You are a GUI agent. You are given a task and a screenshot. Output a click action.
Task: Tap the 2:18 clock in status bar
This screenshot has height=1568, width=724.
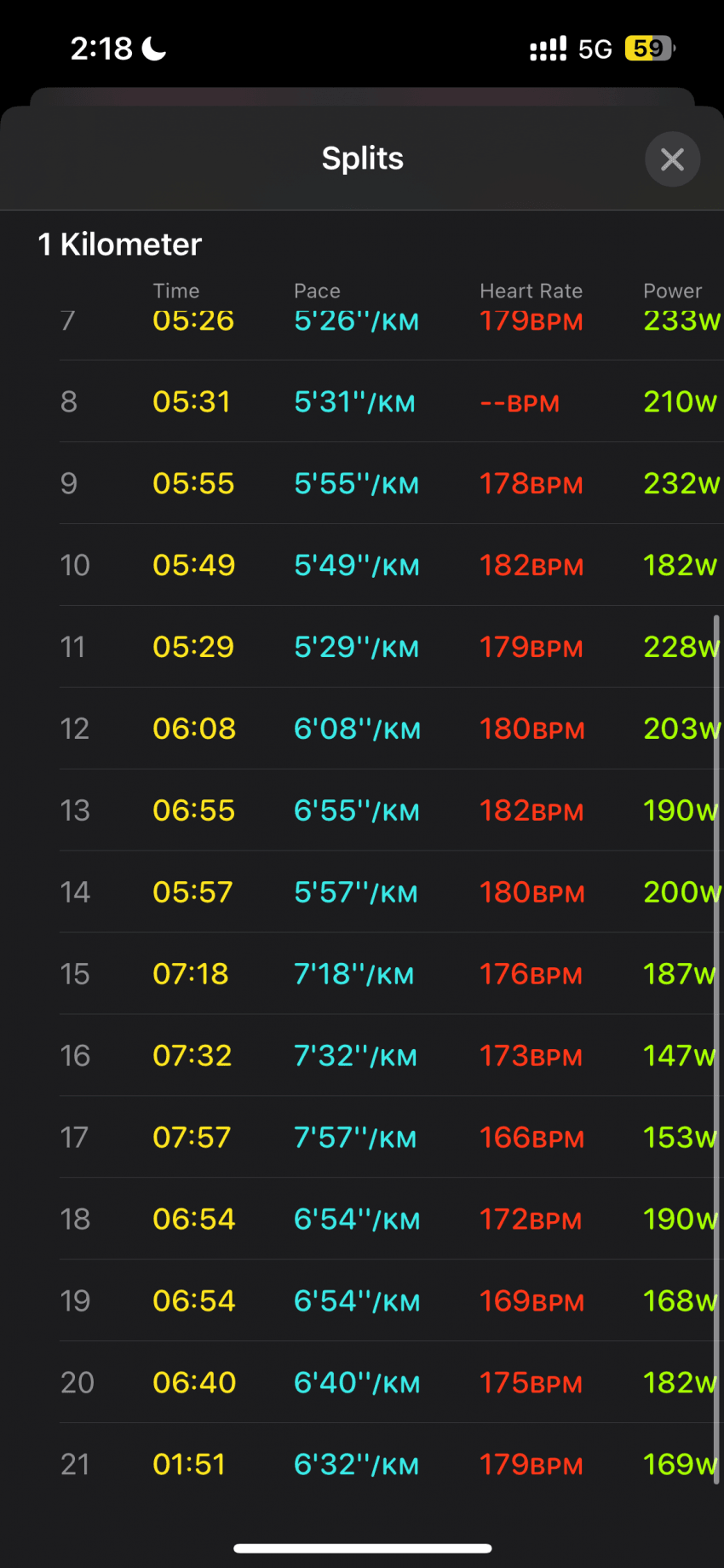(101, 49)
